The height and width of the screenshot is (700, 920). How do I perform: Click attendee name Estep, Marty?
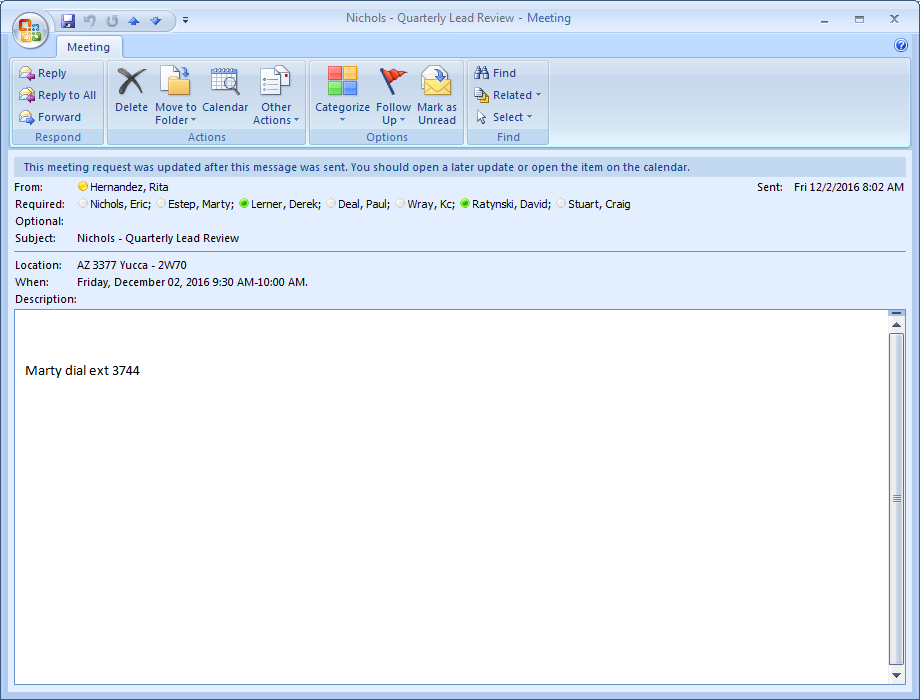[199, 204]
